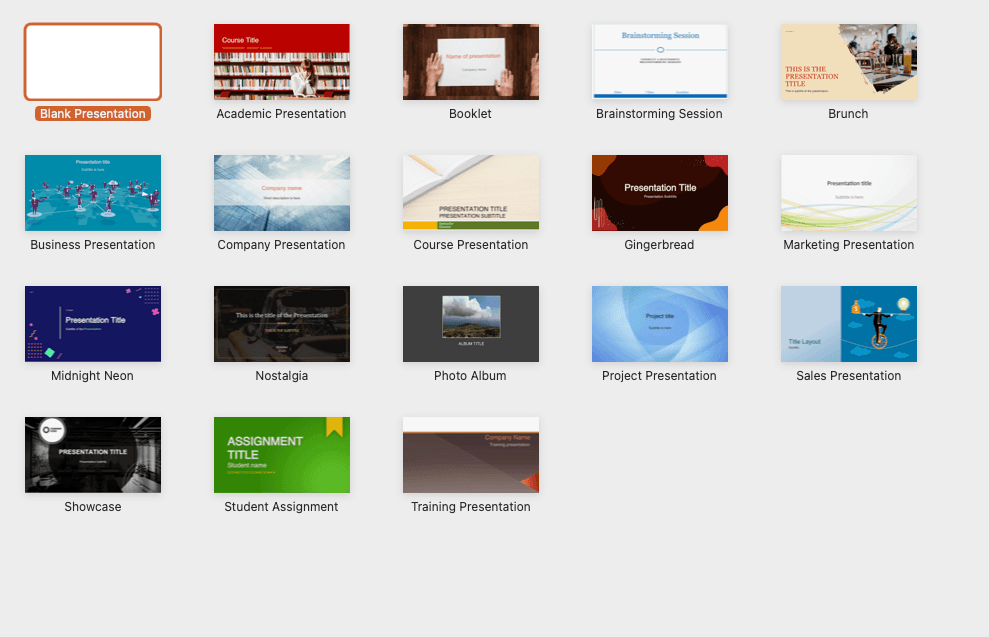Screen dimensions: 989x637
Task: Select the Photo Album template
Action: 470,324
